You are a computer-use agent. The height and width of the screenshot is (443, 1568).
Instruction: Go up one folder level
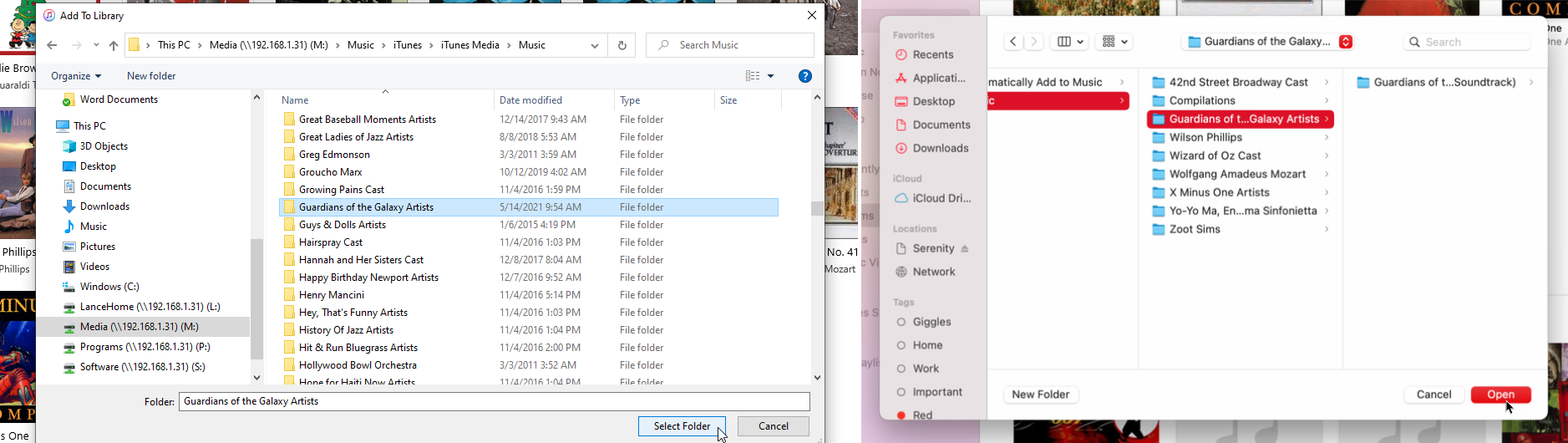coord(114,45)
